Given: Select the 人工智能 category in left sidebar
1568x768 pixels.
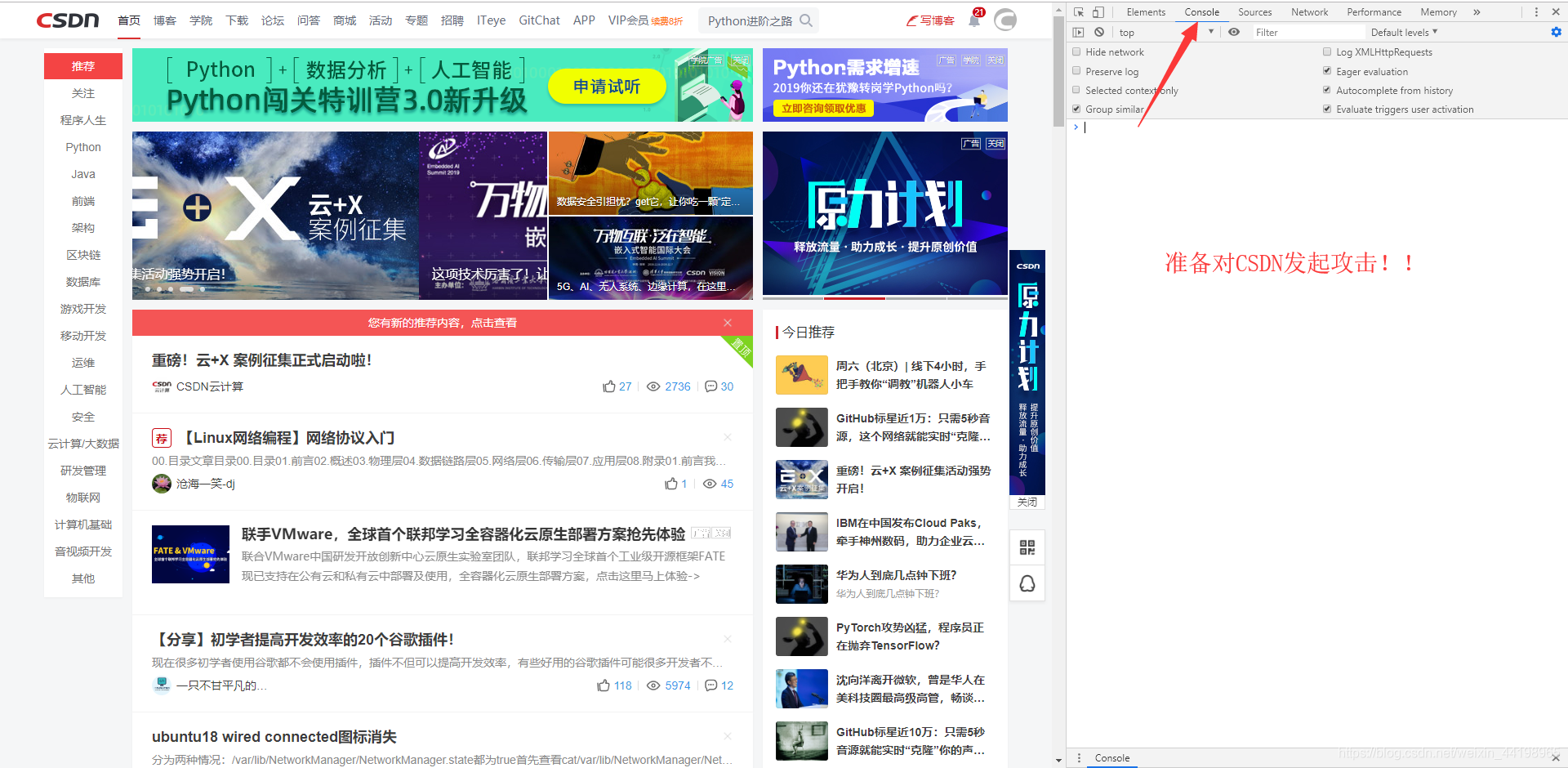Looking at the screenshot, I should [83, 390].
